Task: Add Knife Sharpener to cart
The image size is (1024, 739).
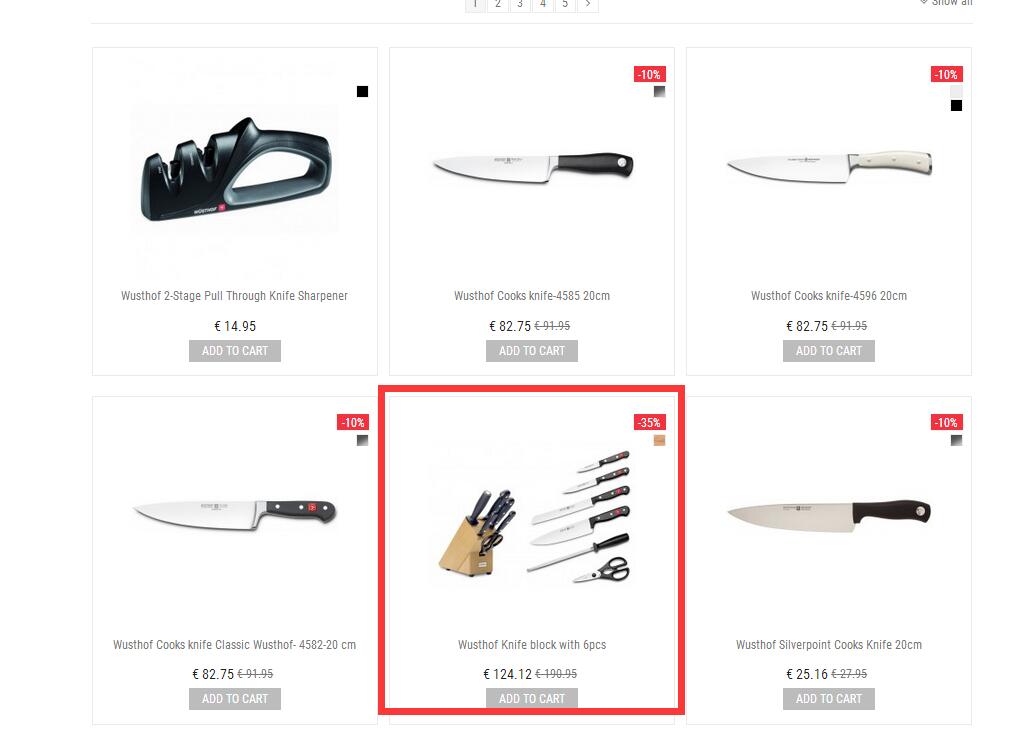Action: [x=235, y=351]
